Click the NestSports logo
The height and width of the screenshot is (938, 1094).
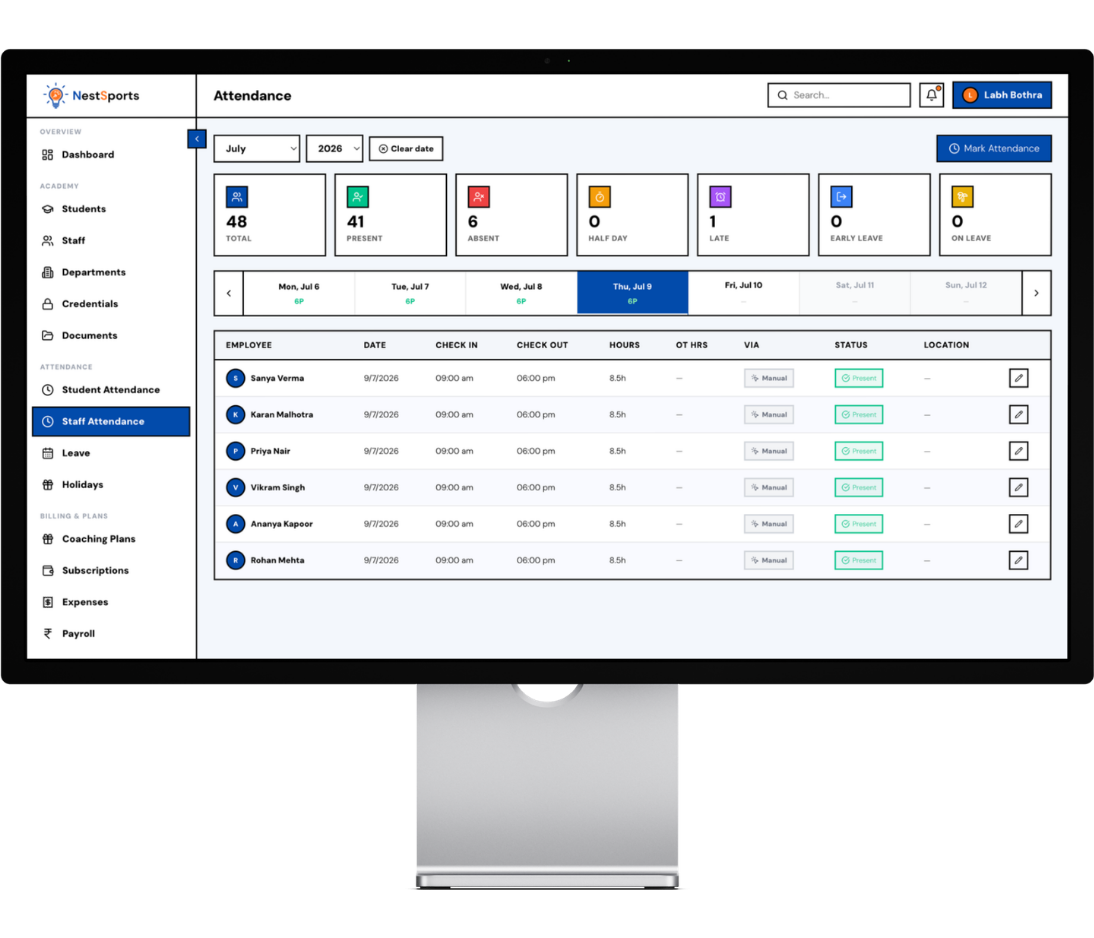click(x=91, y=96)
